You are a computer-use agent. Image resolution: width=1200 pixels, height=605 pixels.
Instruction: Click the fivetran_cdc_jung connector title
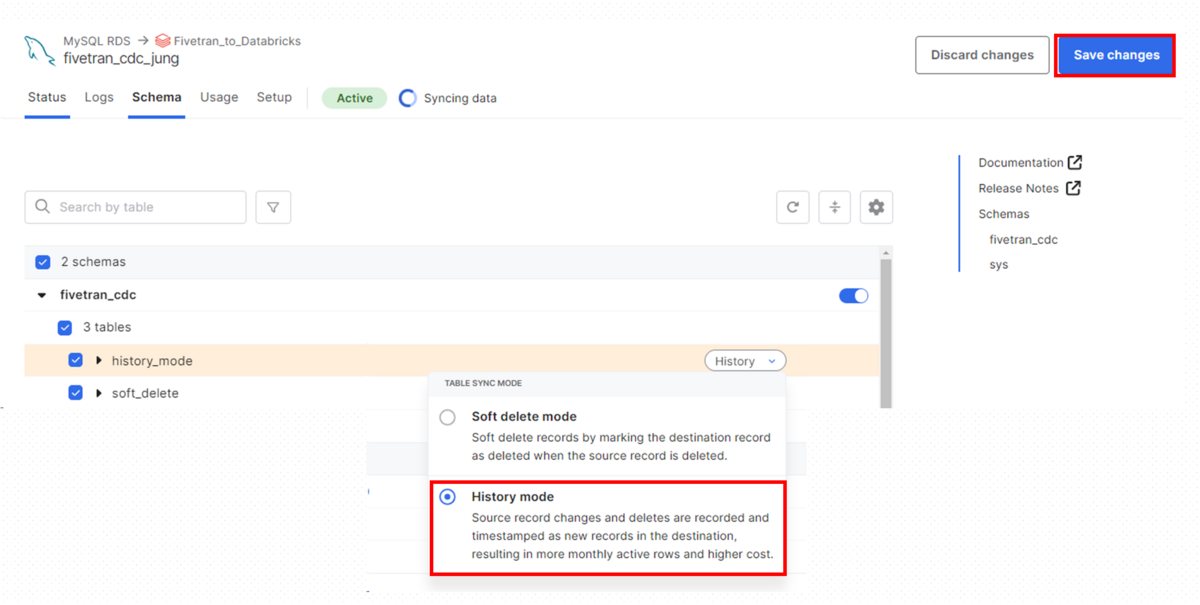(121, 59)
